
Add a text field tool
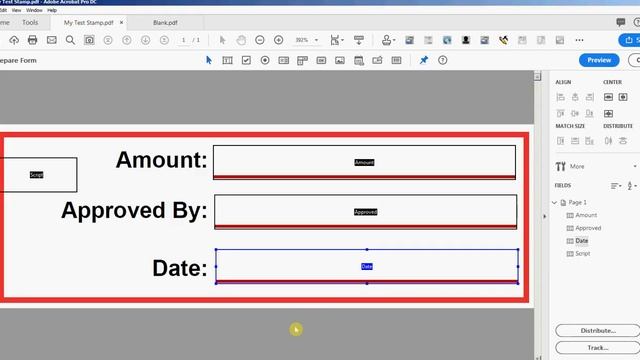click(x=227, y=60)
